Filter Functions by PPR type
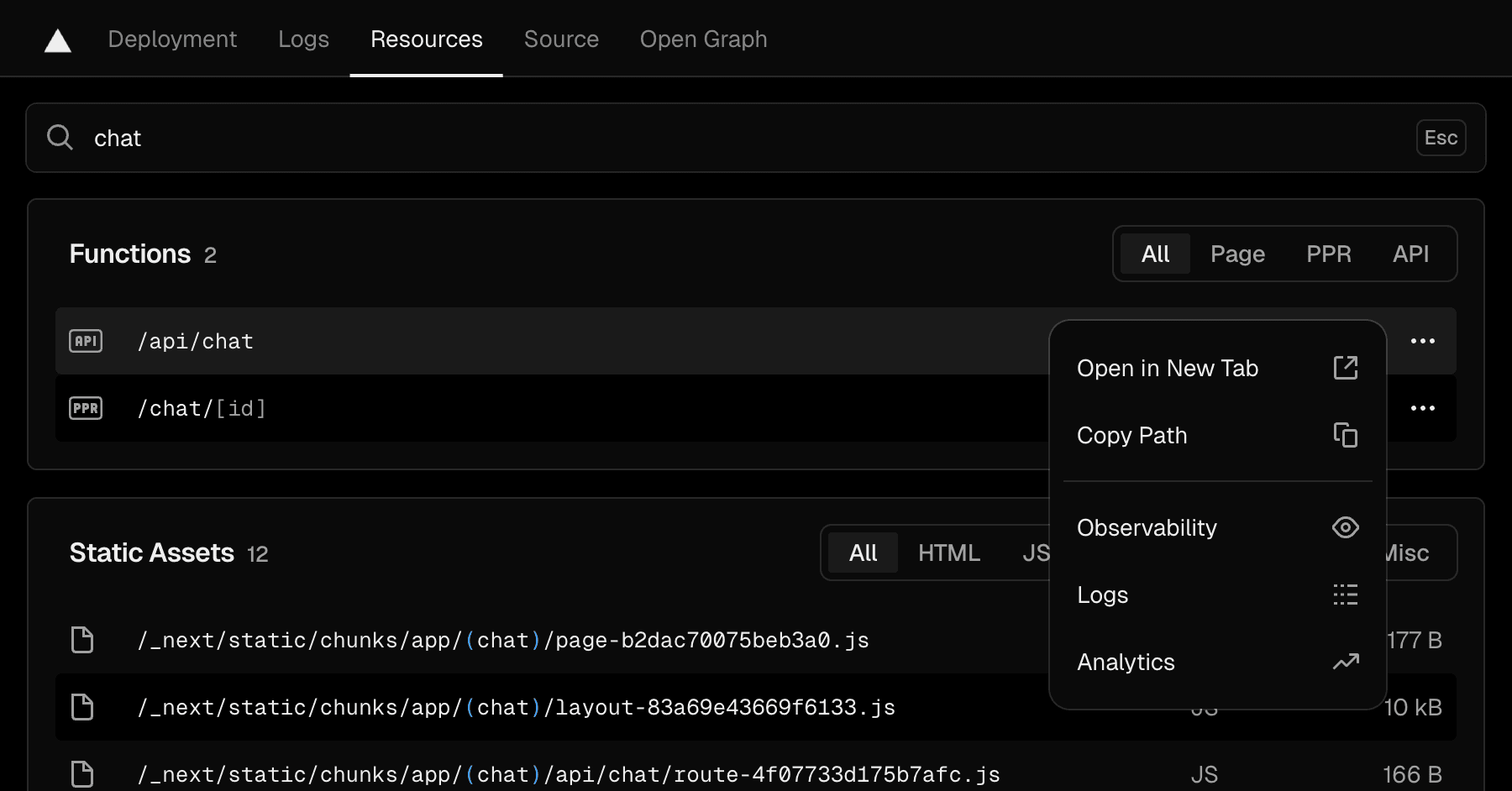The image size is (1512, 791). (x=1328, y=254)
